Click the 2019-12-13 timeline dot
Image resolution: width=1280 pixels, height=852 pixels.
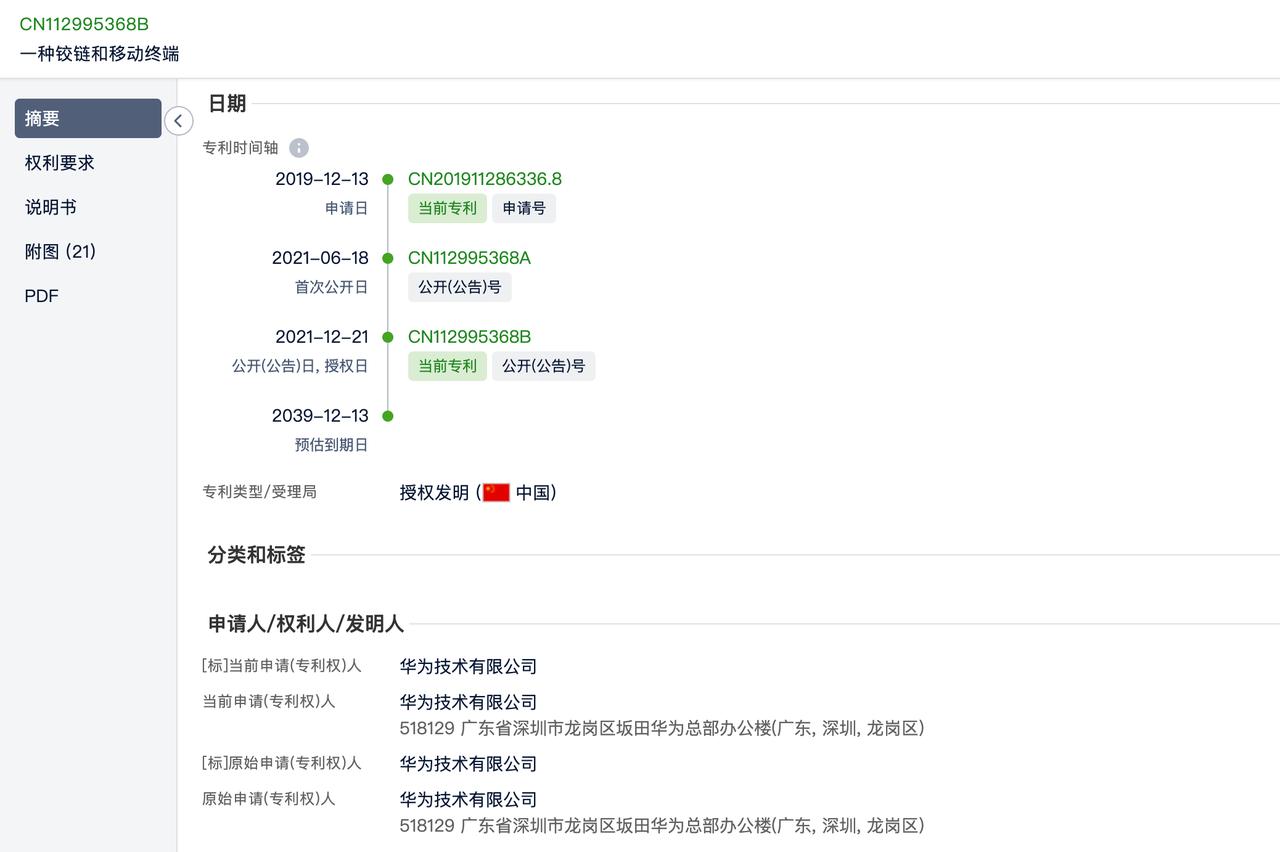pos(388,180)
